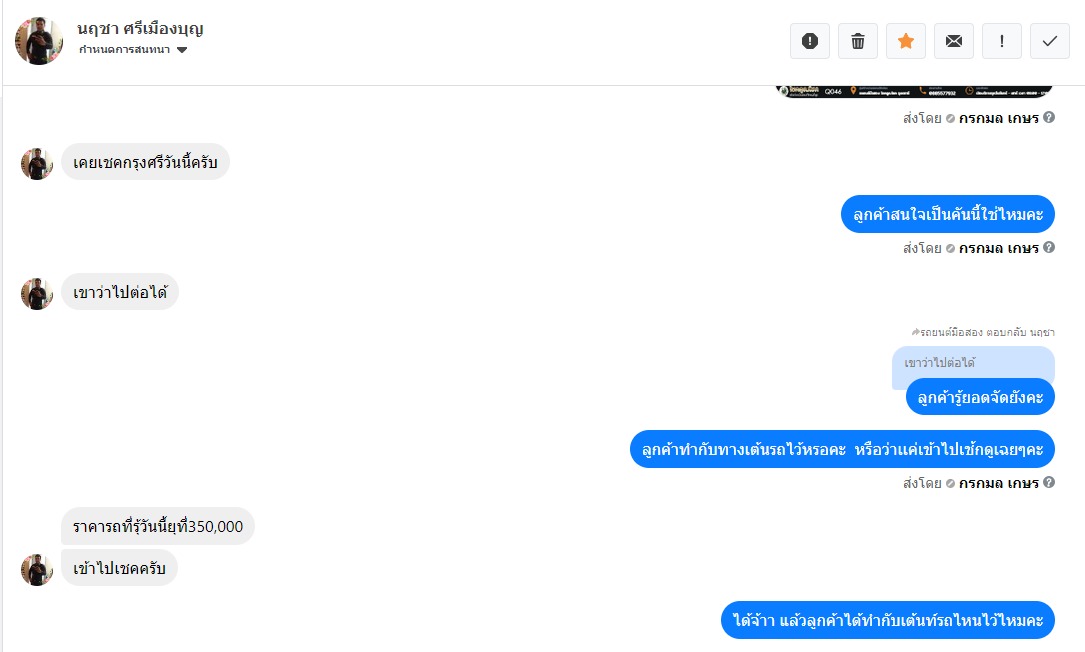Click sender avatar beside เข้าไปเชคครับ message

coord(37,570)
